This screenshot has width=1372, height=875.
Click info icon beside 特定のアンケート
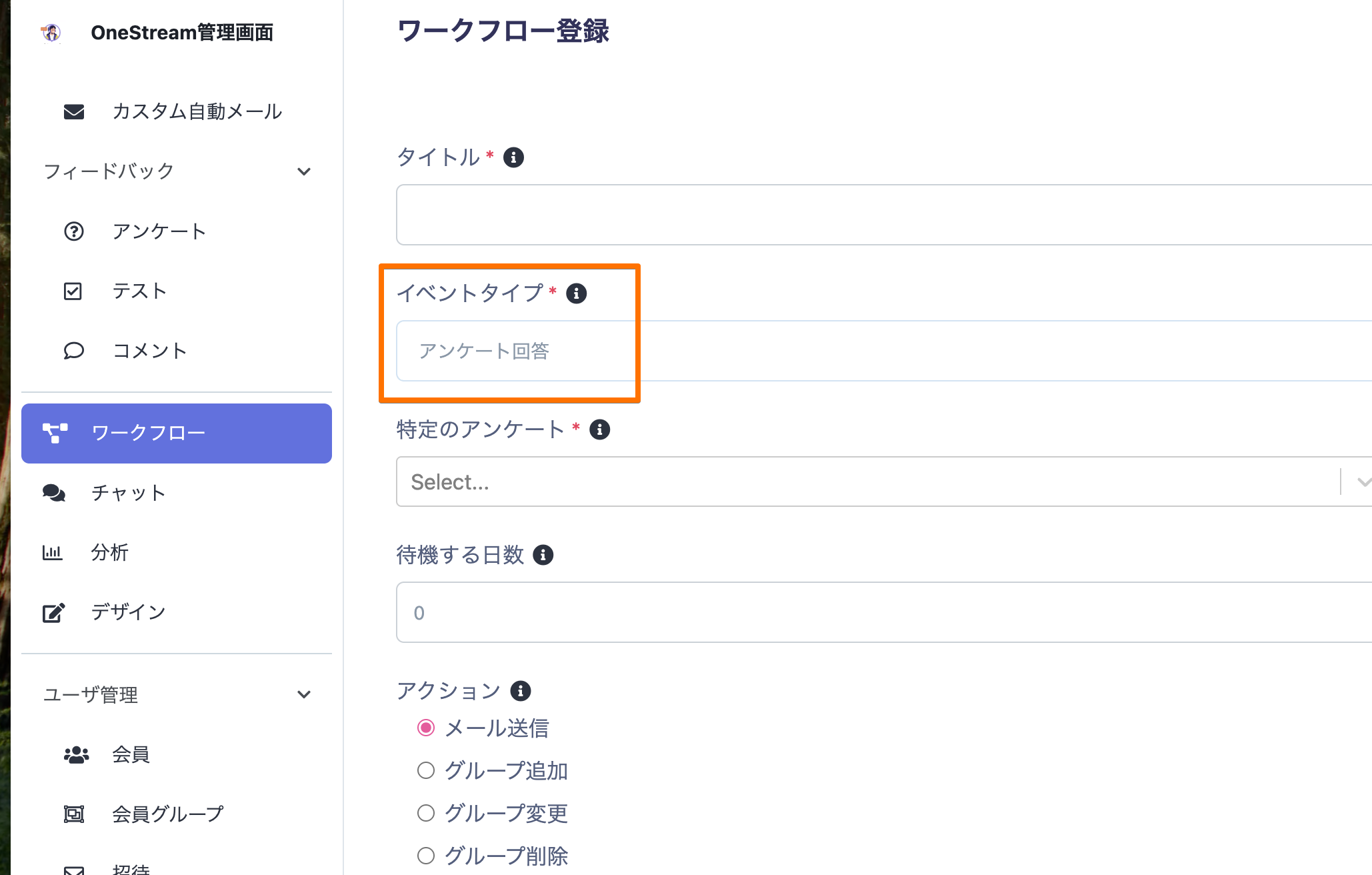(599, 429)
